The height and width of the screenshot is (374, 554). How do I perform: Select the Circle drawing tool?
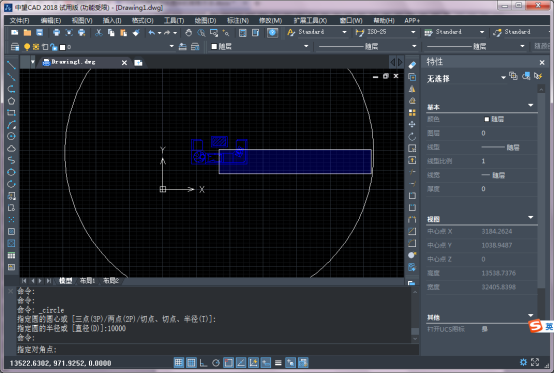click(x=11, y=136)
